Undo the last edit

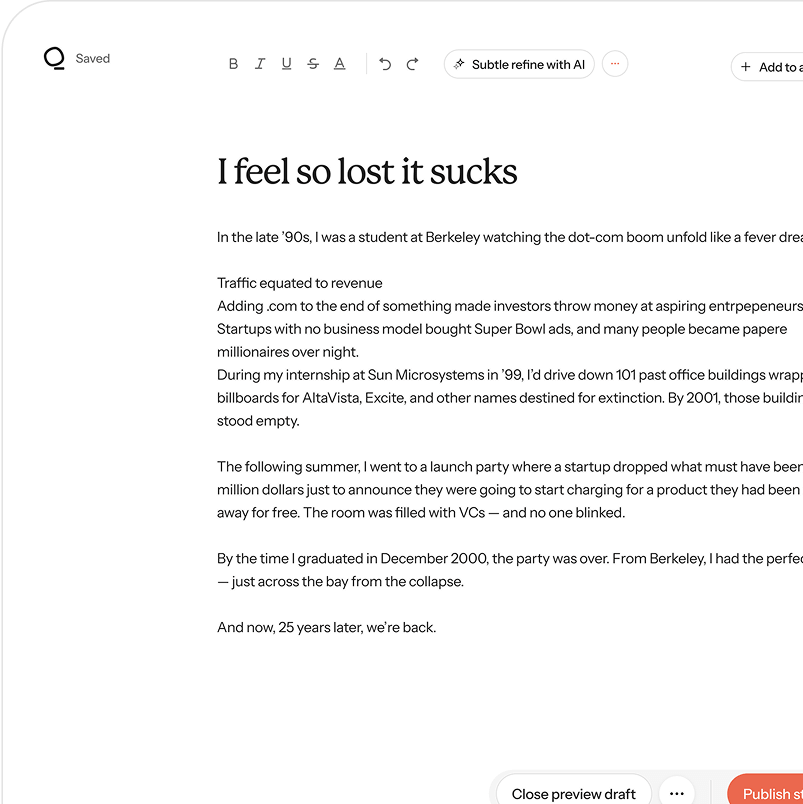(385, 64)
